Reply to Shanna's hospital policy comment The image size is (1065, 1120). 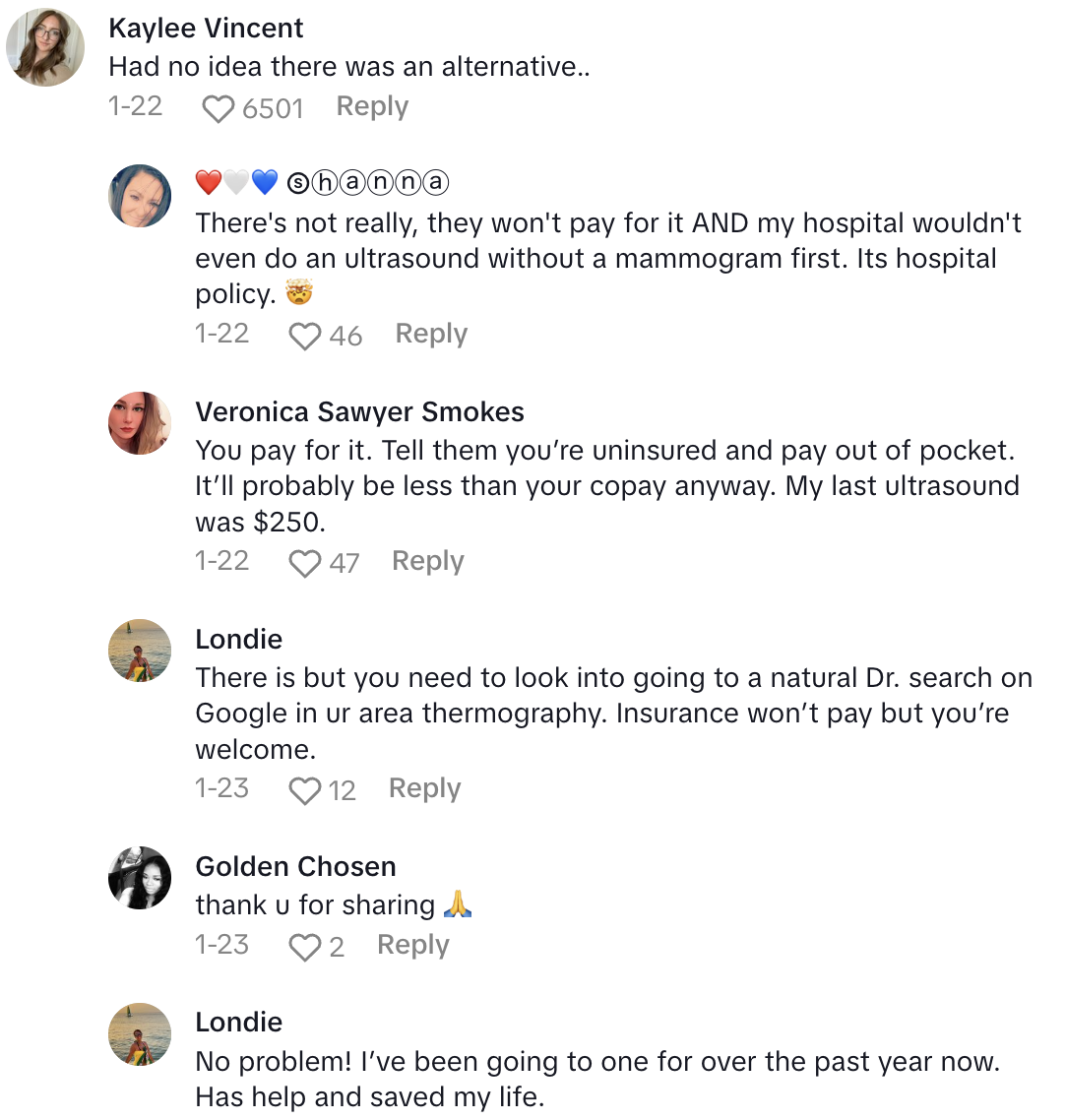coord(431,334)
